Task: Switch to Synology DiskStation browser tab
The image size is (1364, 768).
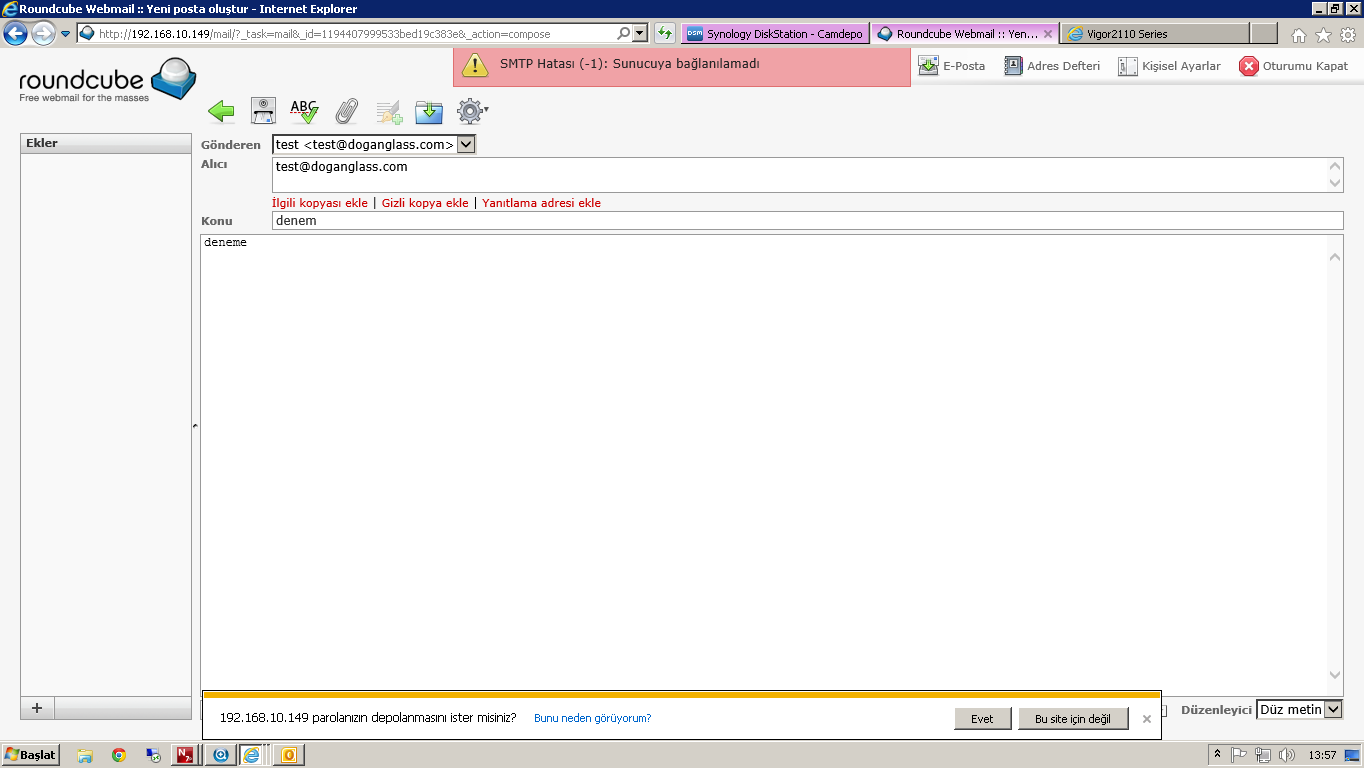Action: (x=774, y=34)
